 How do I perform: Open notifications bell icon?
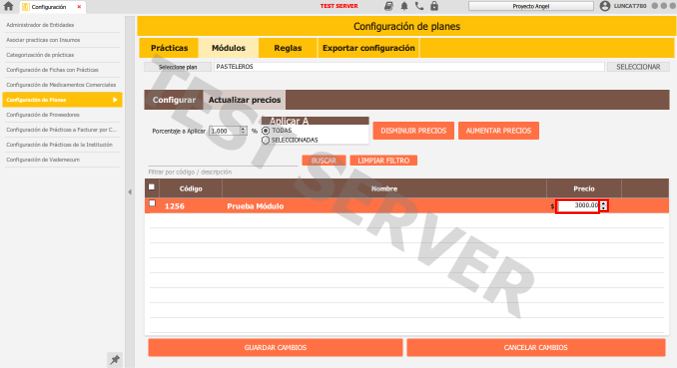pyautogui.click(x=404, y=6)
